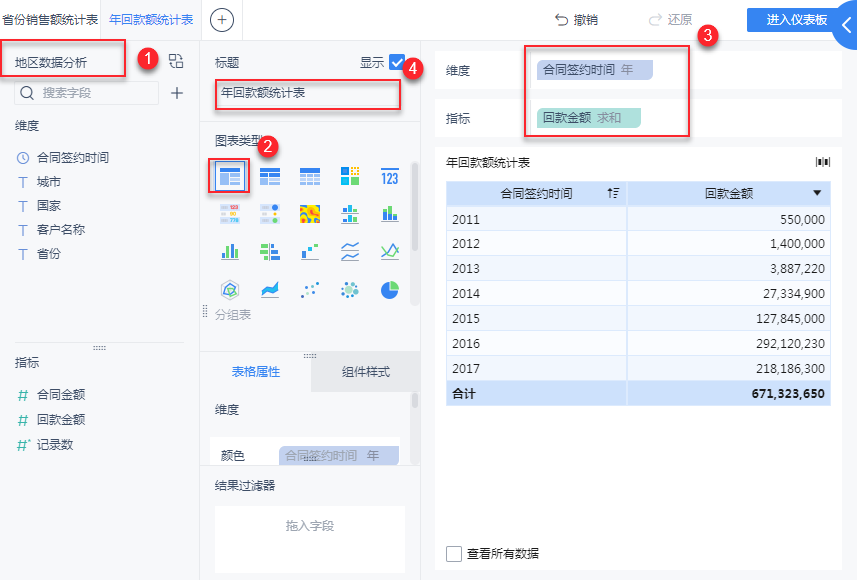Image resolution: width=857 pixels, height=580 pixels.
Task: Click the 2014 row year cell
Action: (x=536, y=294)
